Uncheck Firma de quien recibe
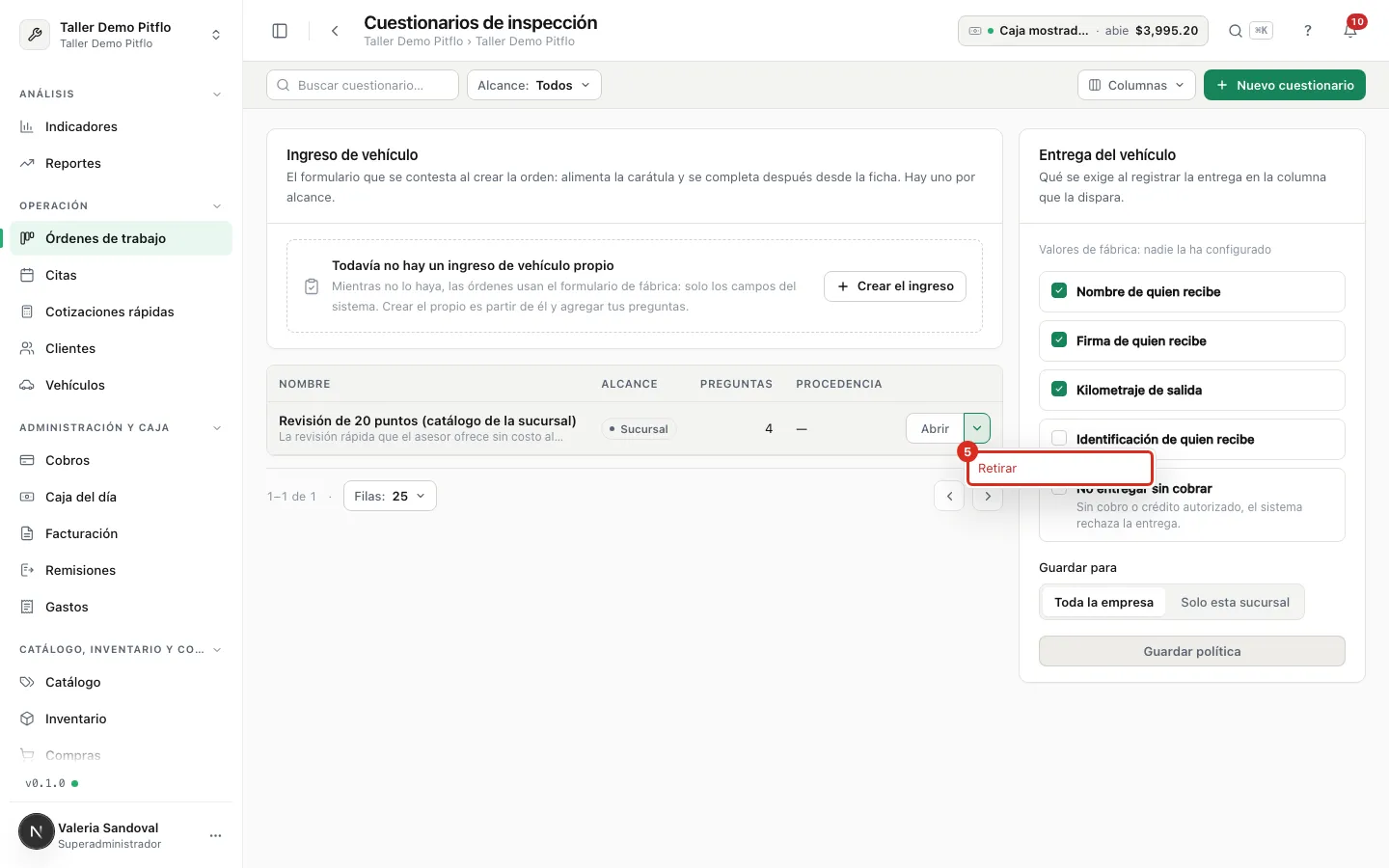 1059,340
